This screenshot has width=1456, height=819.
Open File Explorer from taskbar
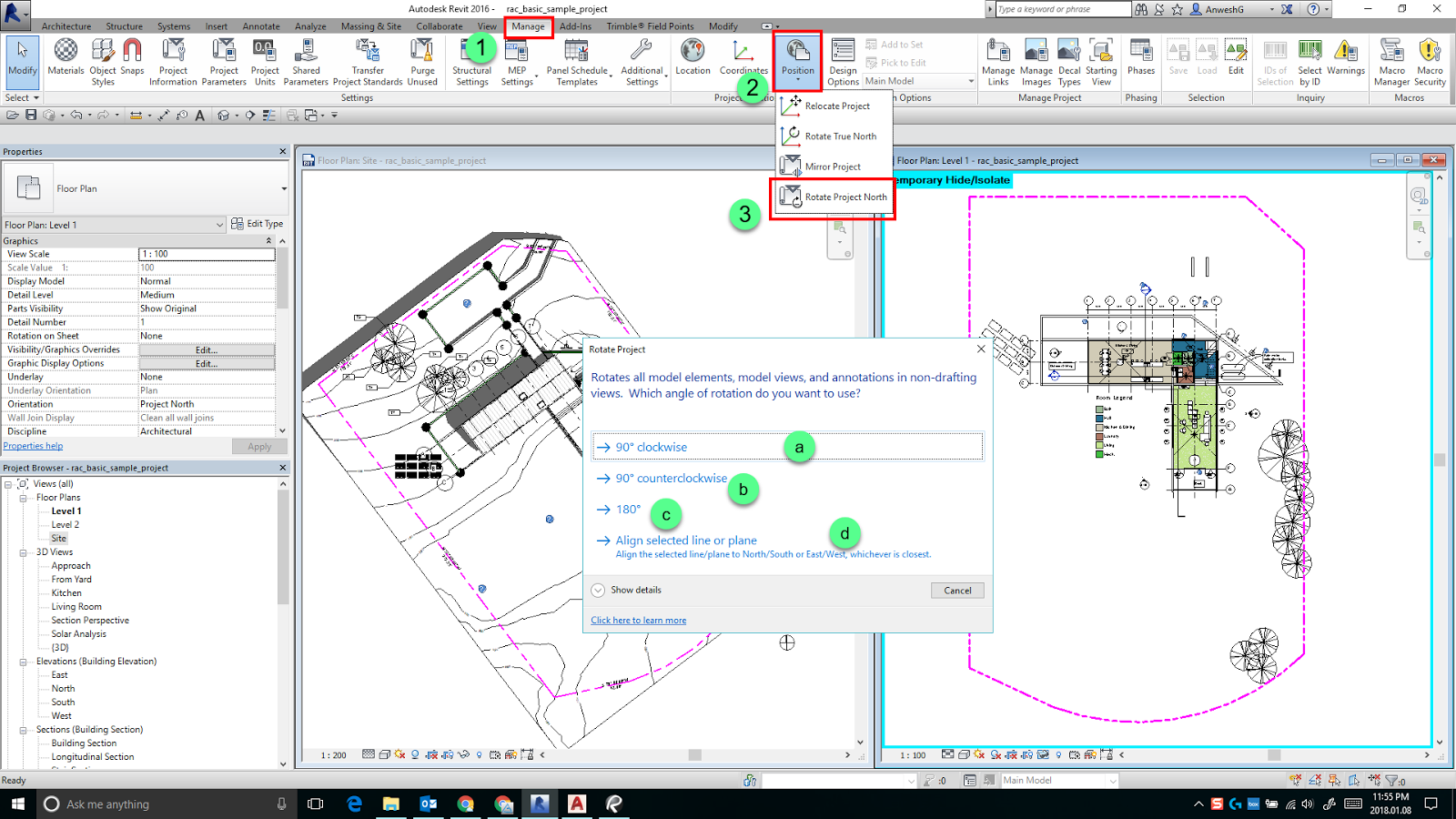390,804
